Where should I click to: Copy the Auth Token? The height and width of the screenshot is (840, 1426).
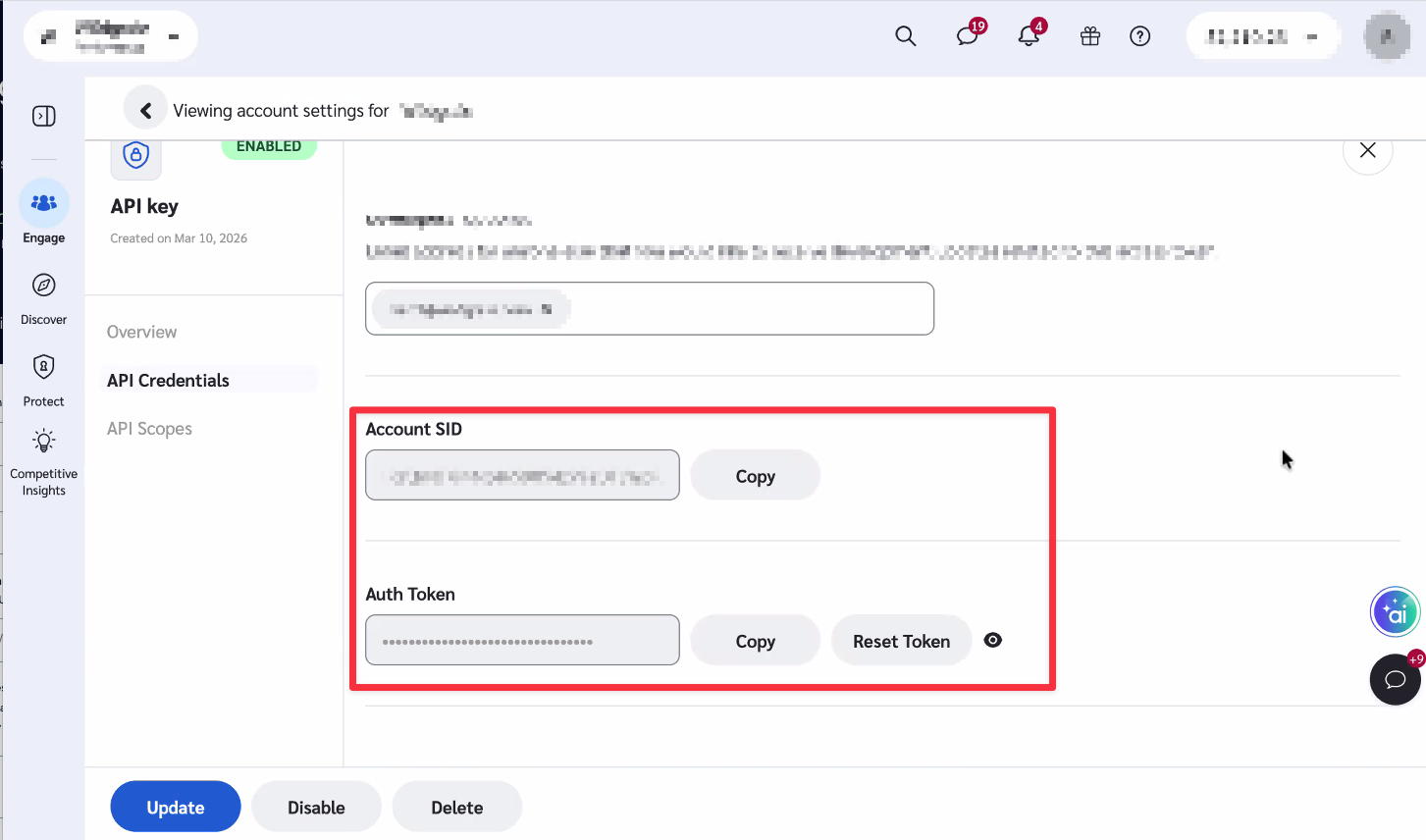(x=755, y=640)
